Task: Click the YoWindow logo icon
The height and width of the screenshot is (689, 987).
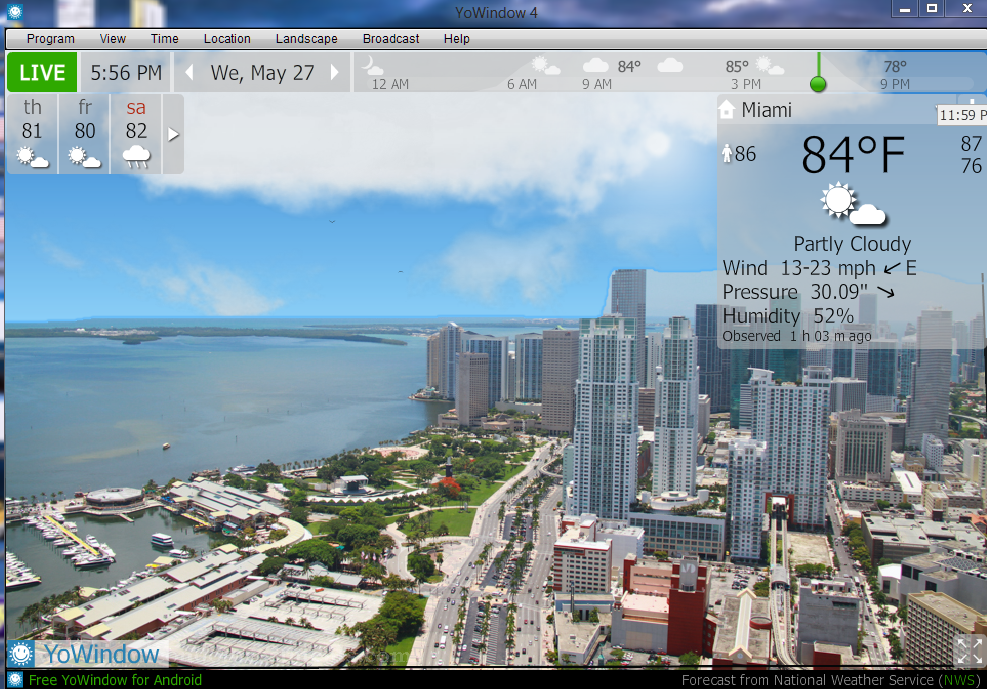Action: (20, 654)
